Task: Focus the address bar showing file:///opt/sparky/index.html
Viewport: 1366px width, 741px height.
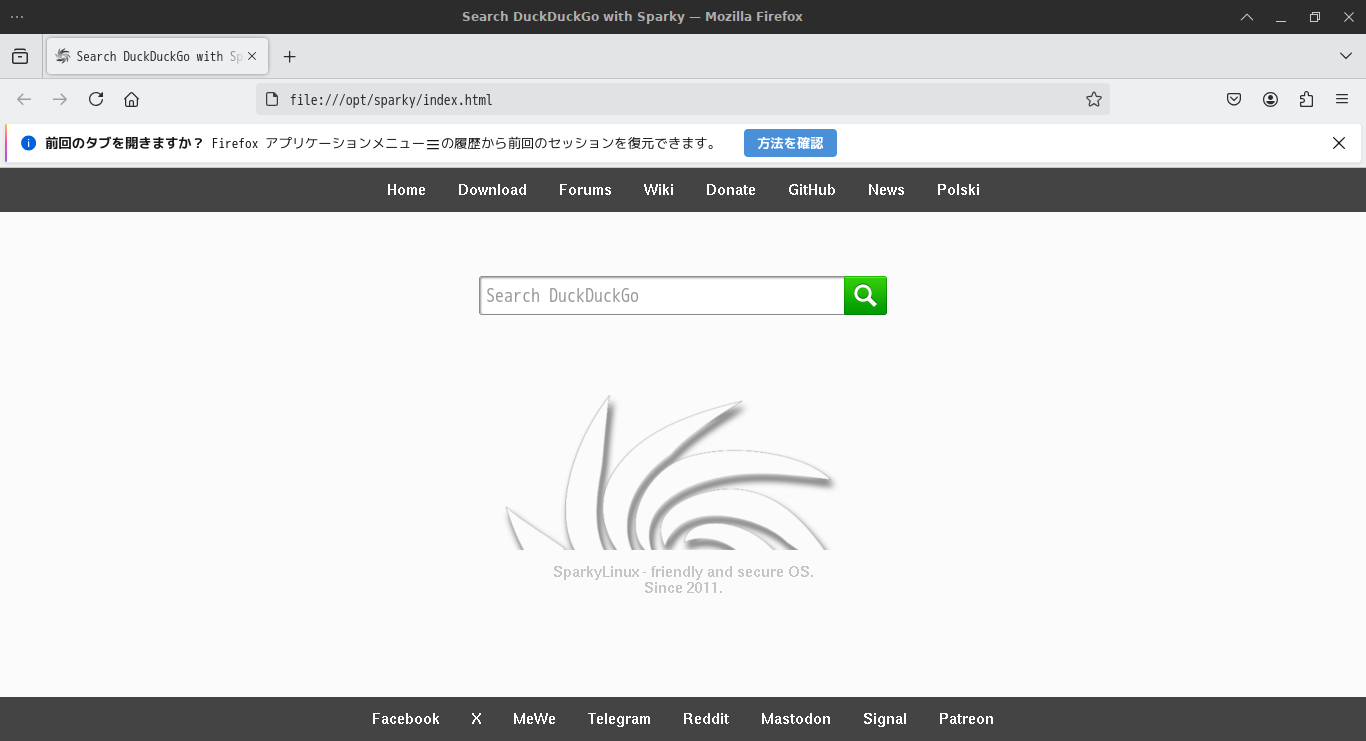Action: tap(683, 99)
